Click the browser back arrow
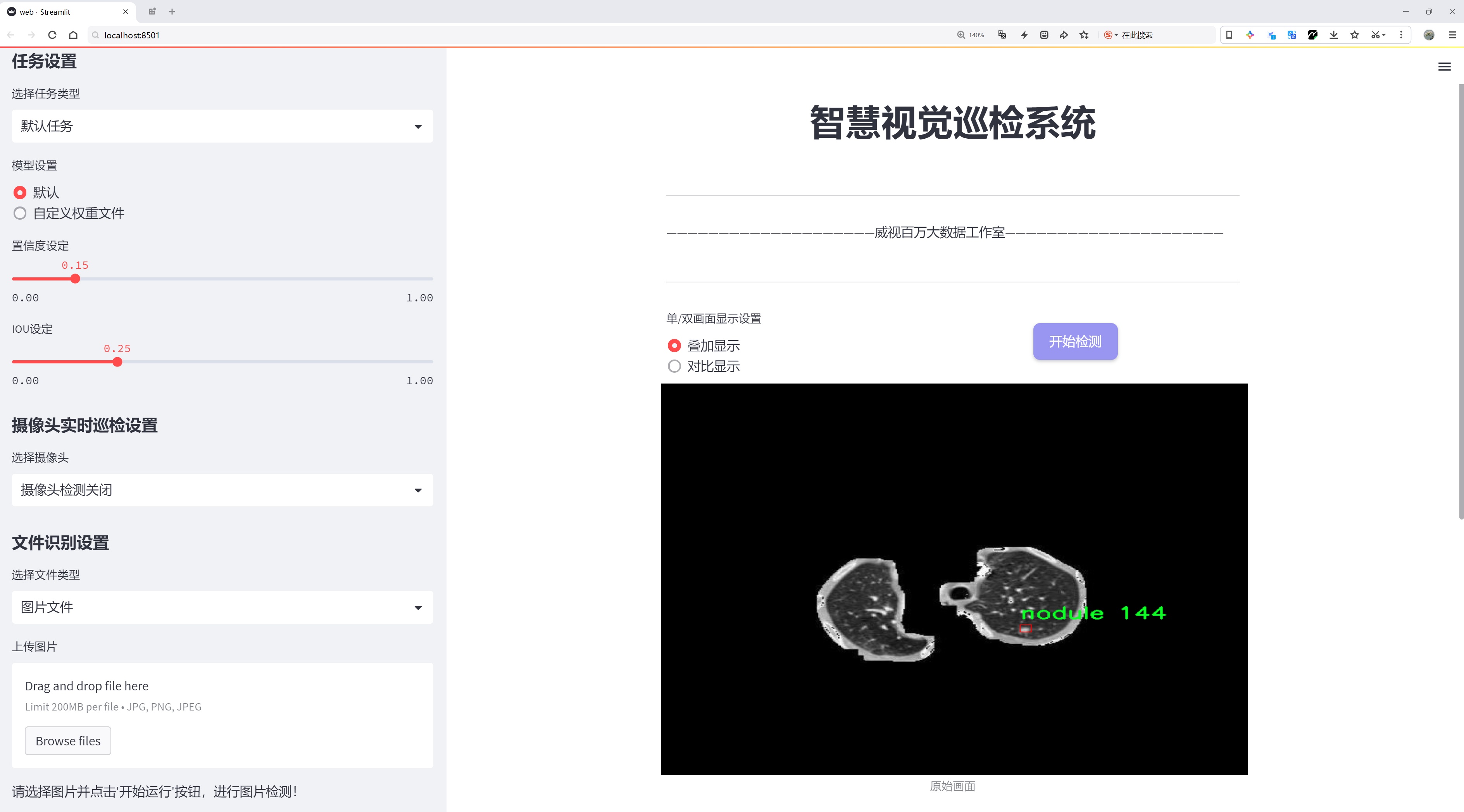The height and width of the screenshot is (812, 1464). click(x=11, y=34)
